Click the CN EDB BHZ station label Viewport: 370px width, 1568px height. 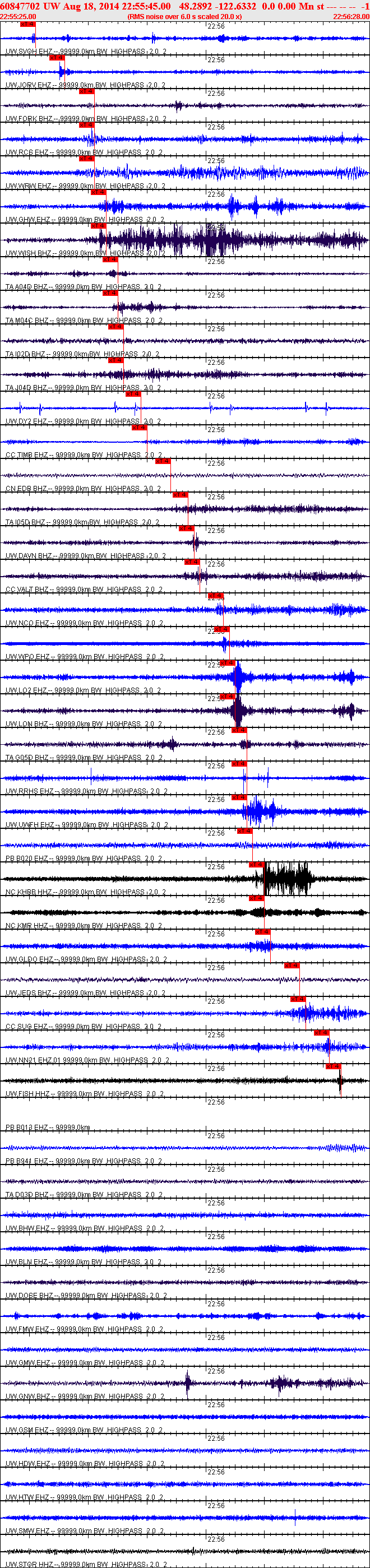[84, 488]
